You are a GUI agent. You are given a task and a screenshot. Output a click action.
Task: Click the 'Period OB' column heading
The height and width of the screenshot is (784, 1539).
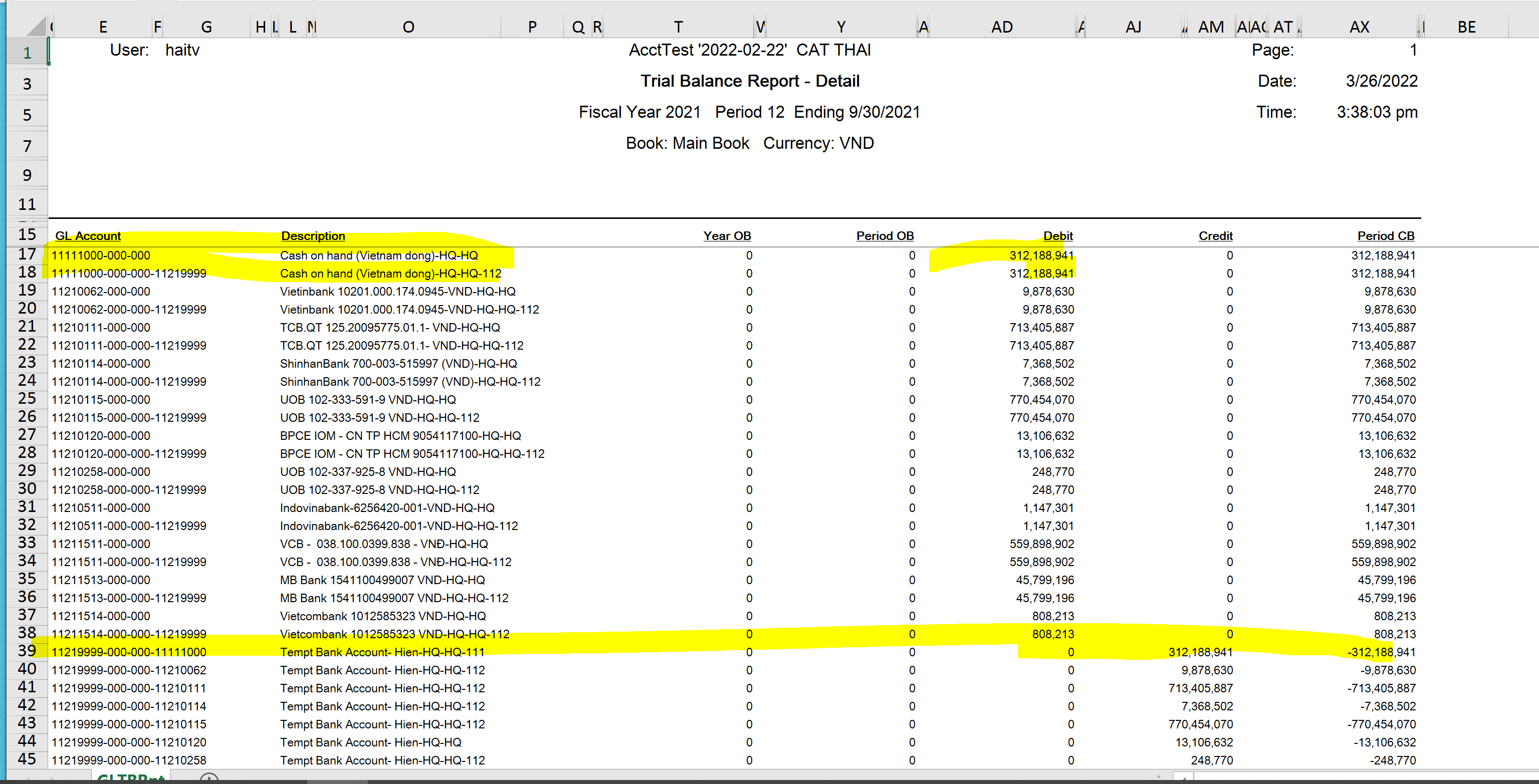point(885,236)
